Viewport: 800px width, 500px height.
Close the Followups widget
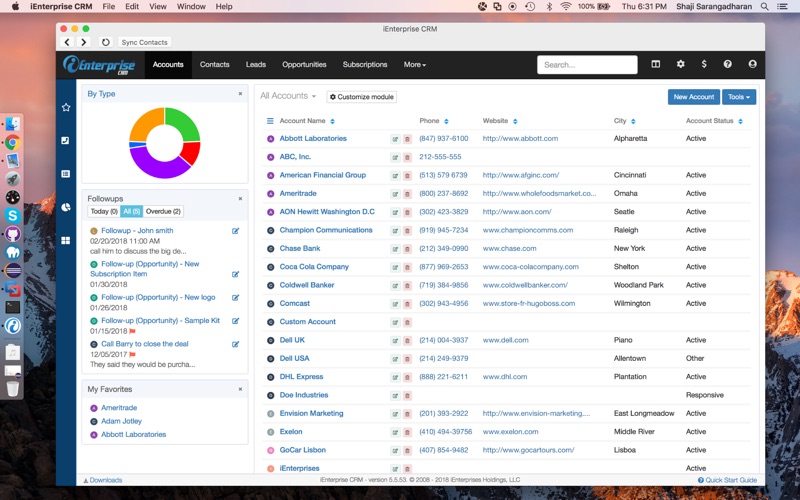[x=240, y=198]
